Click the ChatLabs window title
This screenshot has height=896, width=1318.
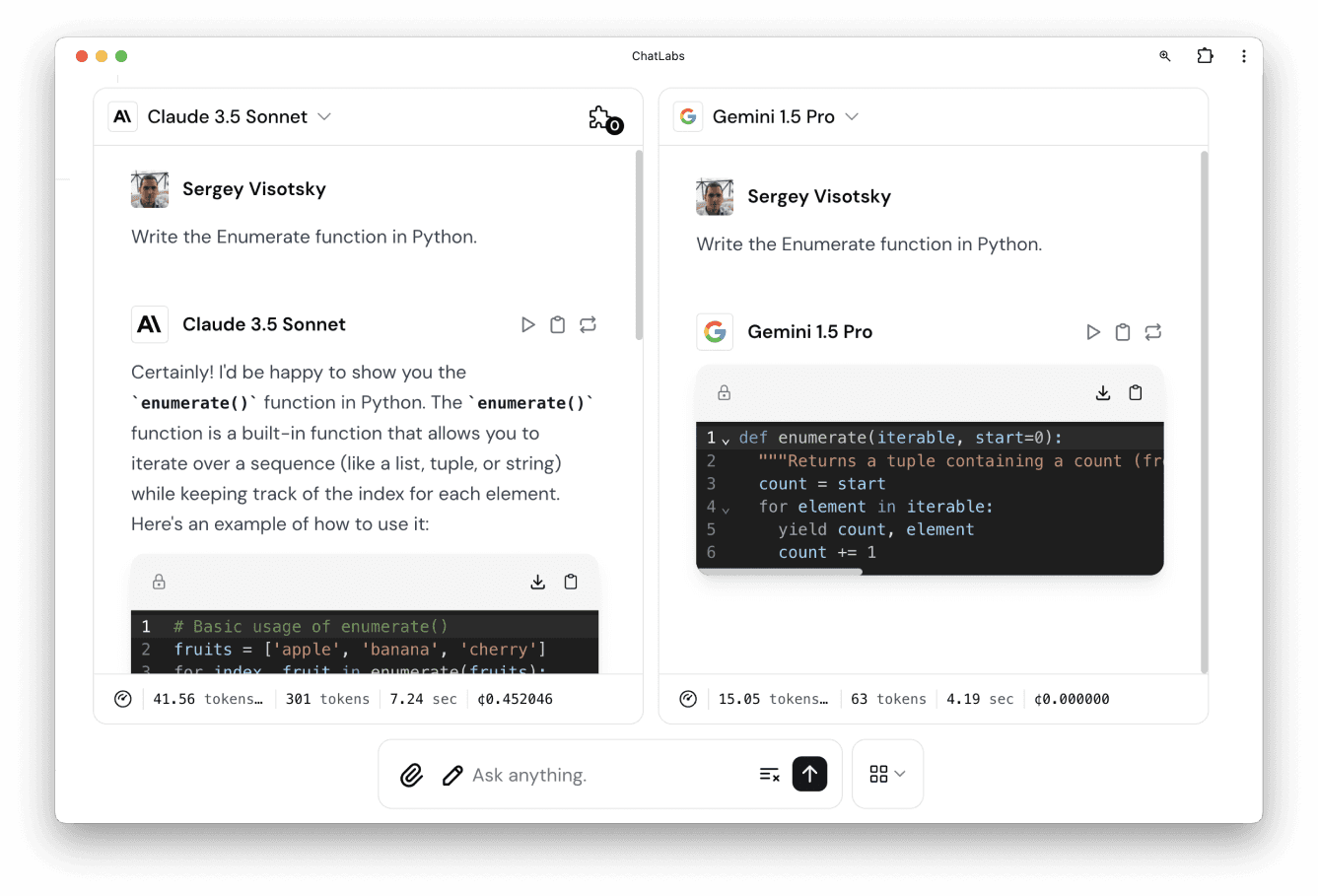[659, 56]
